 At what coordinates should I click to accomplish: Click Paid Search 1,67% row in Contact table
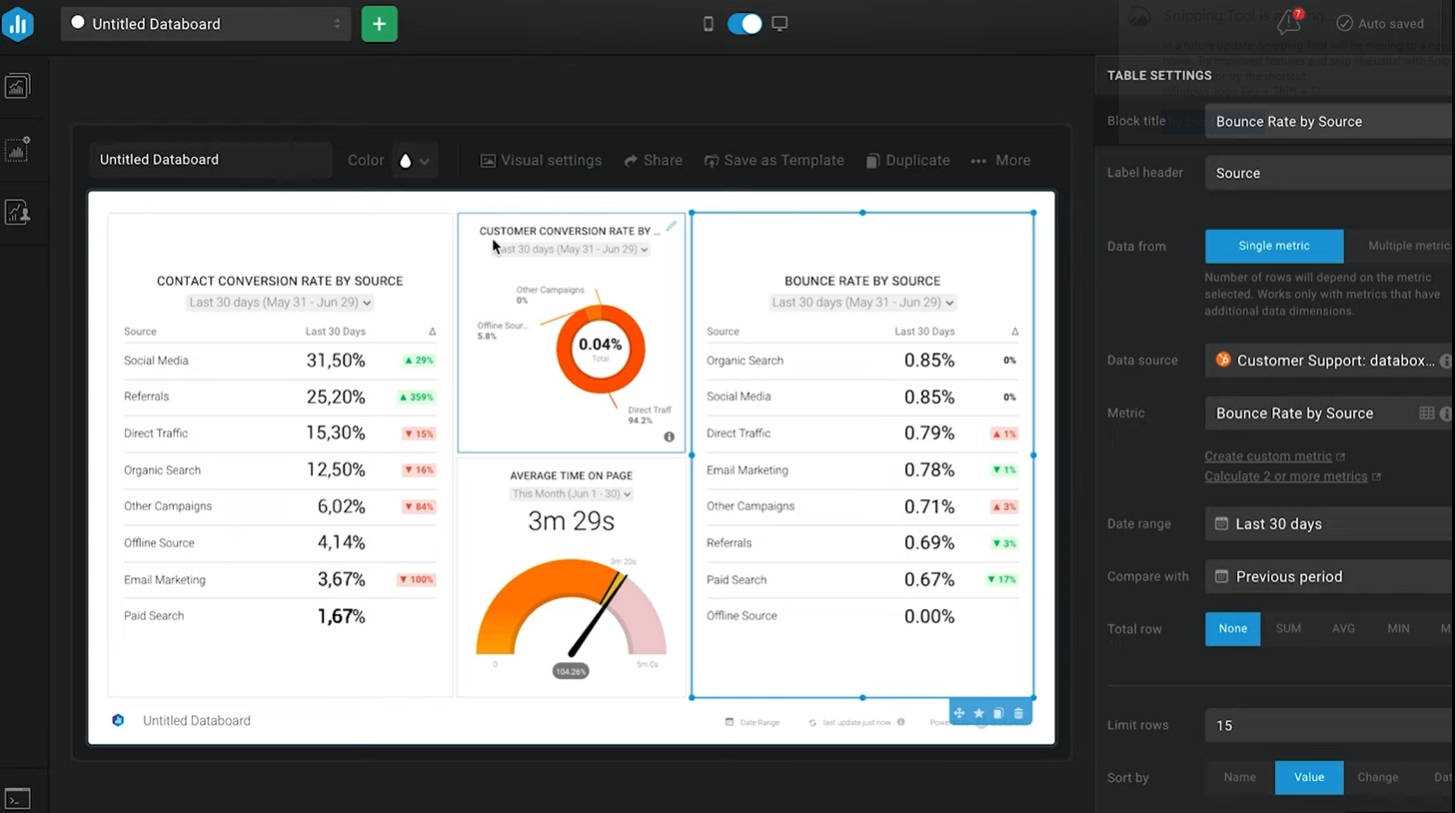click(280, 616)
